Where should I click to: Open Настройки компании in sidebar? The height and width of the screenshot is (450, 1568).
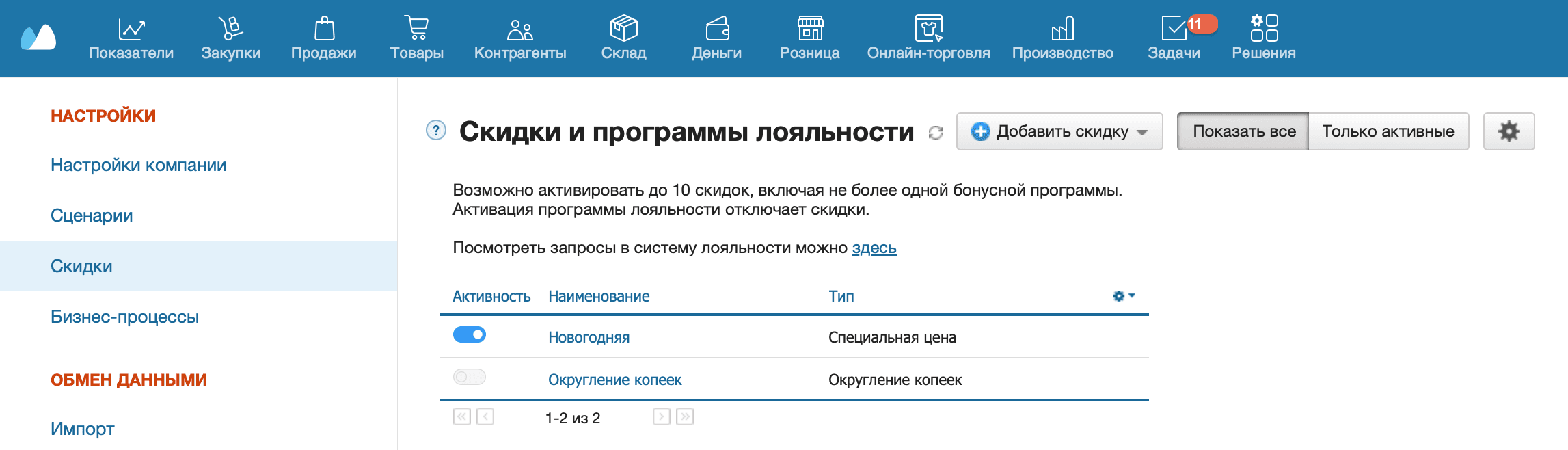click(138, 165)
